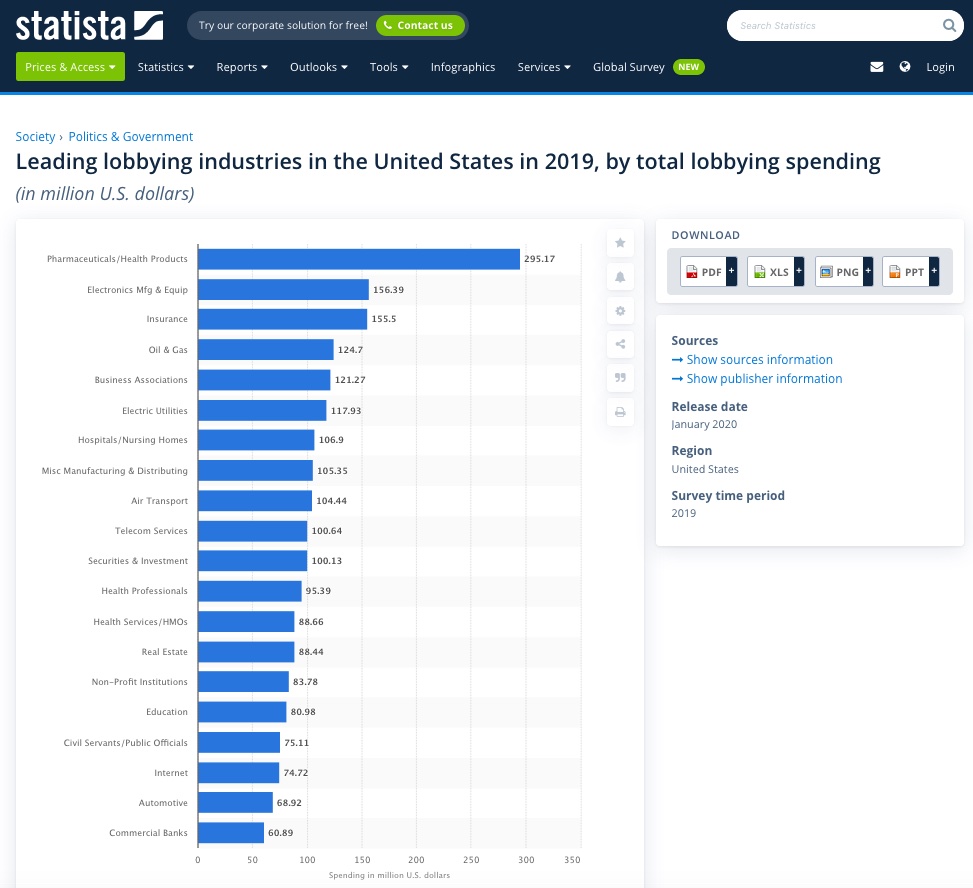Screen dimensions: 973x888
Task: Click the Air Transport label
Action: [159, 501]
